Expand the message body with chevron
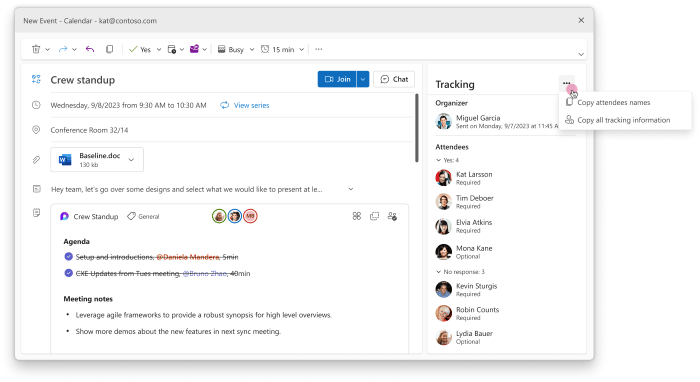Image resolution: width=700 pixels, height=382 pixels. pyautogui.click(x=351, y=189)
